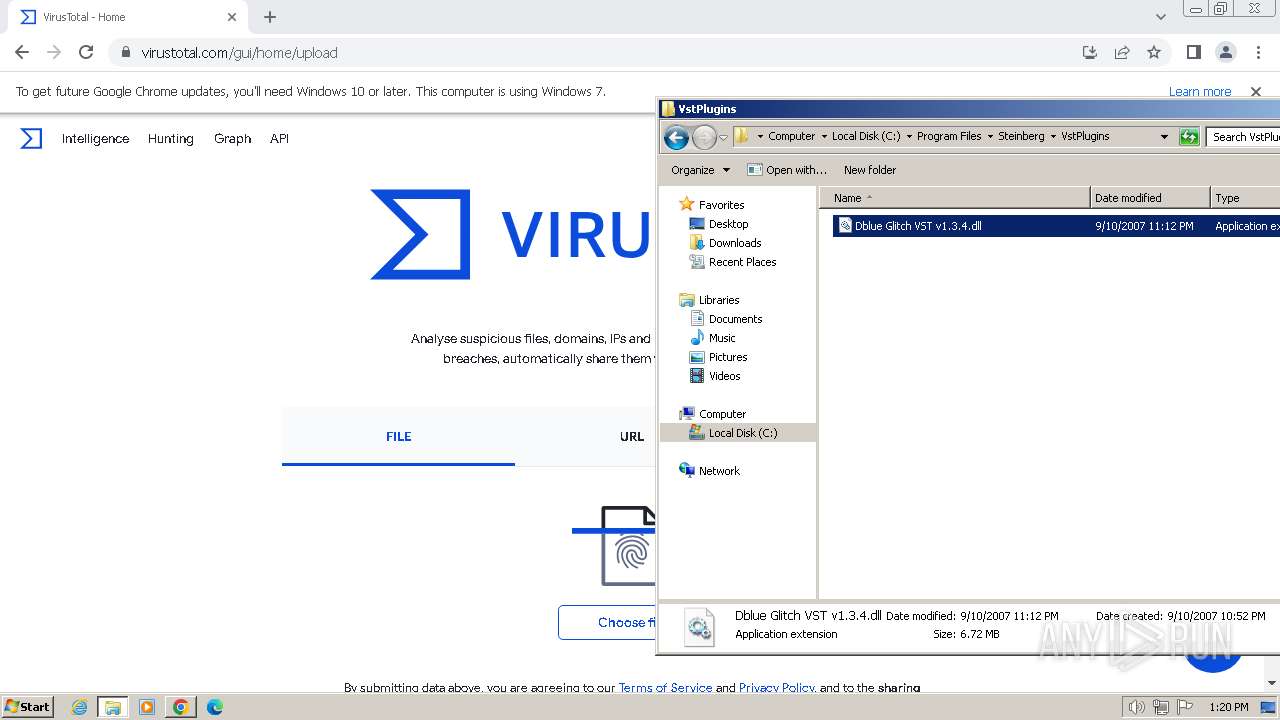
Task: Open Privacy Policy link
Action: point(777,687)
